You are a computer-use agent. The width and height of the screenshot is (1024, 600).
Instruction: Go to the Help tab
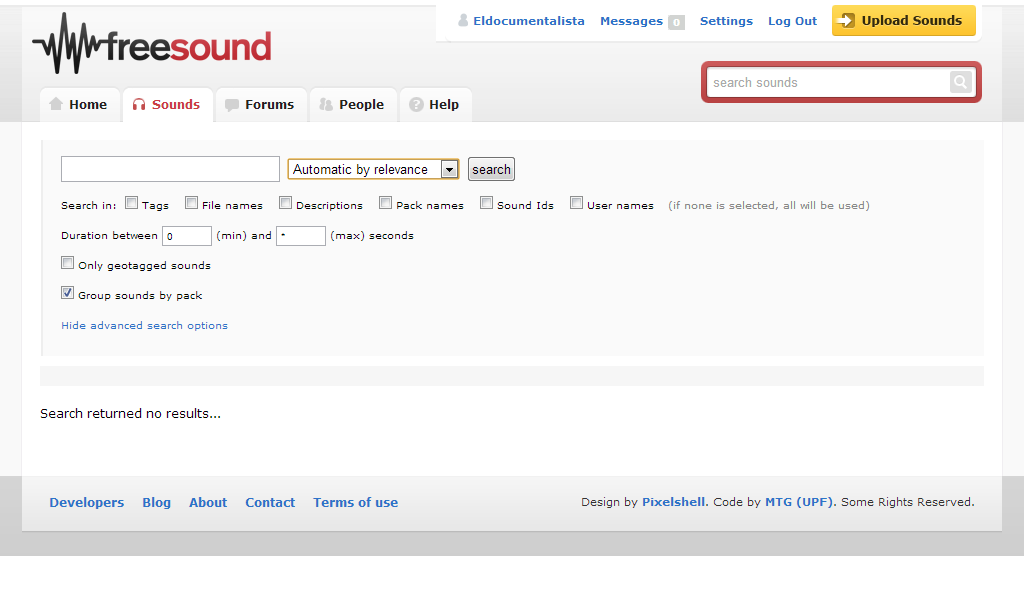[434, 104]
